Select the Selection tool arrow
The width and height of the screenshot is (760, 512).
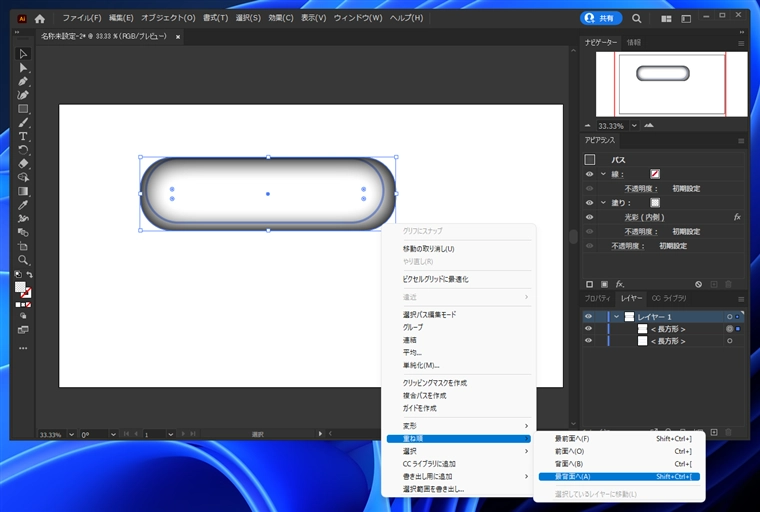(x=23, y=54)
